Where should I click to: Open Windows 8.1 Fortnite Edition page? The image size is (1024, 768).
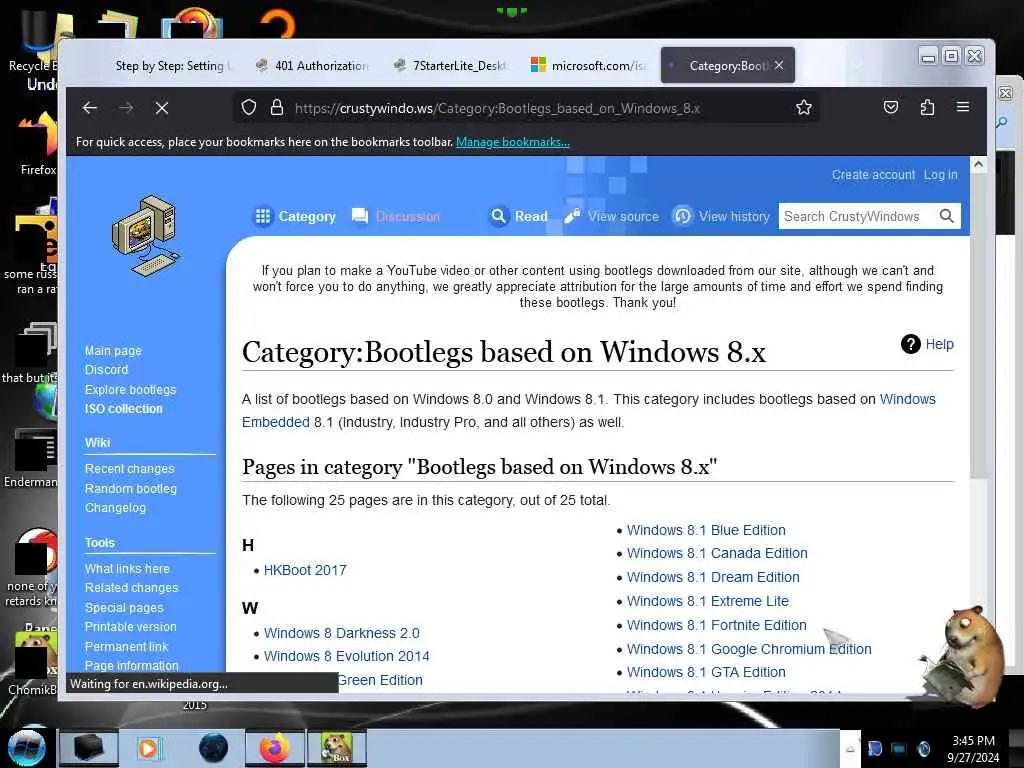pyautogui.click(x=716, y=625)
